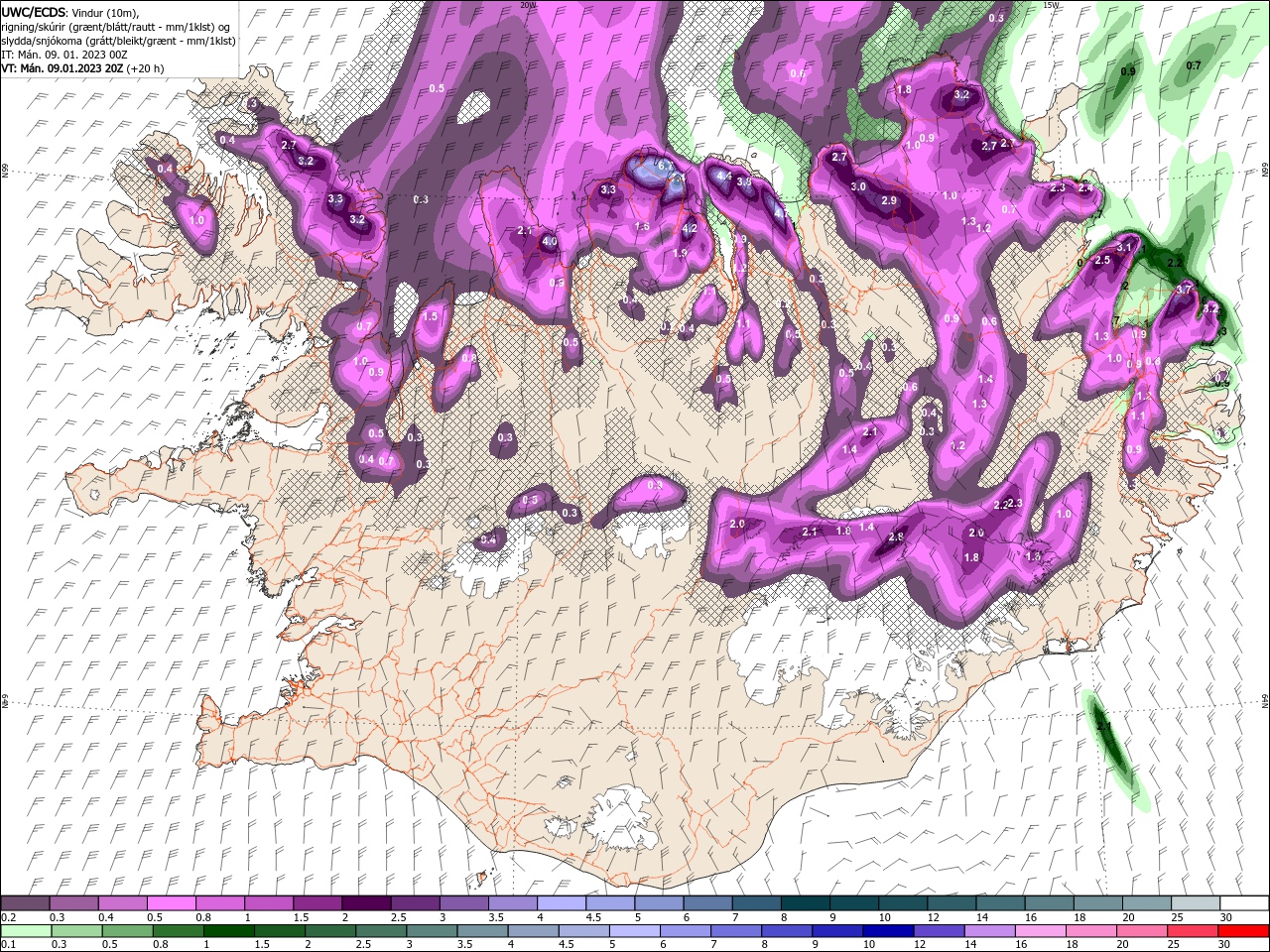
Task: Pick the light pink rain swatch between 16 and 18
Action: (1041, 931)
